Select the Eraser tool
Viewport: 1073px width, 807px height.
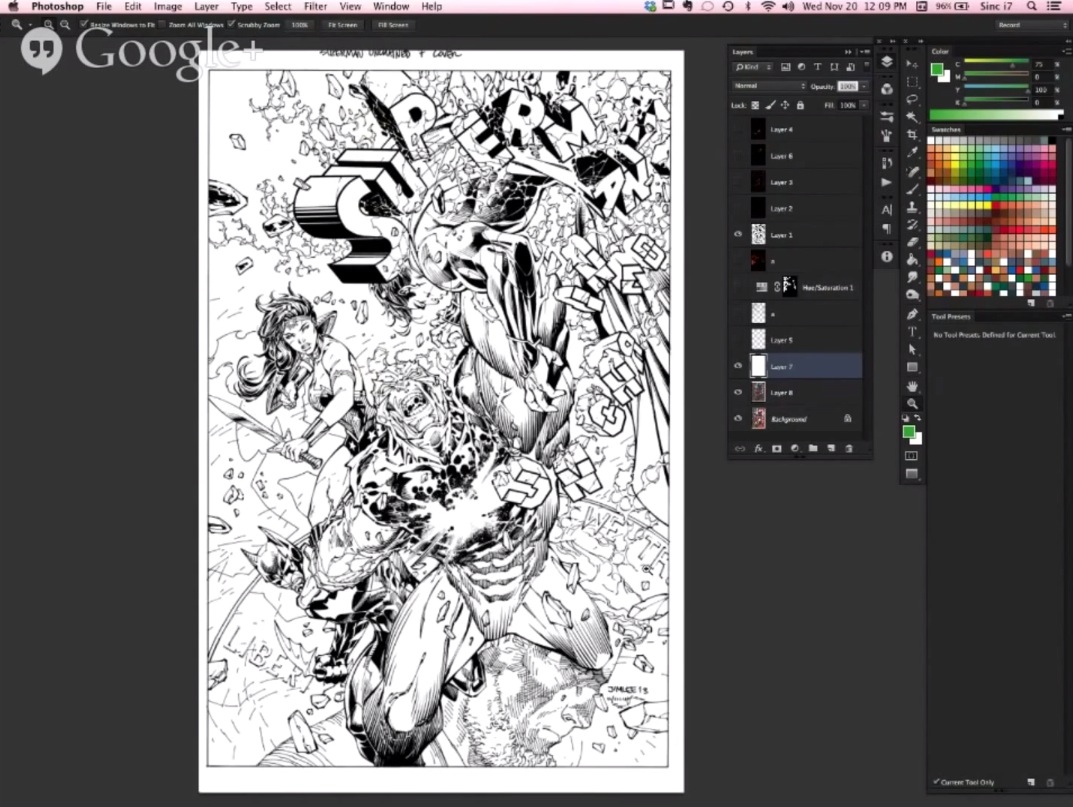[x=912, y=242]
